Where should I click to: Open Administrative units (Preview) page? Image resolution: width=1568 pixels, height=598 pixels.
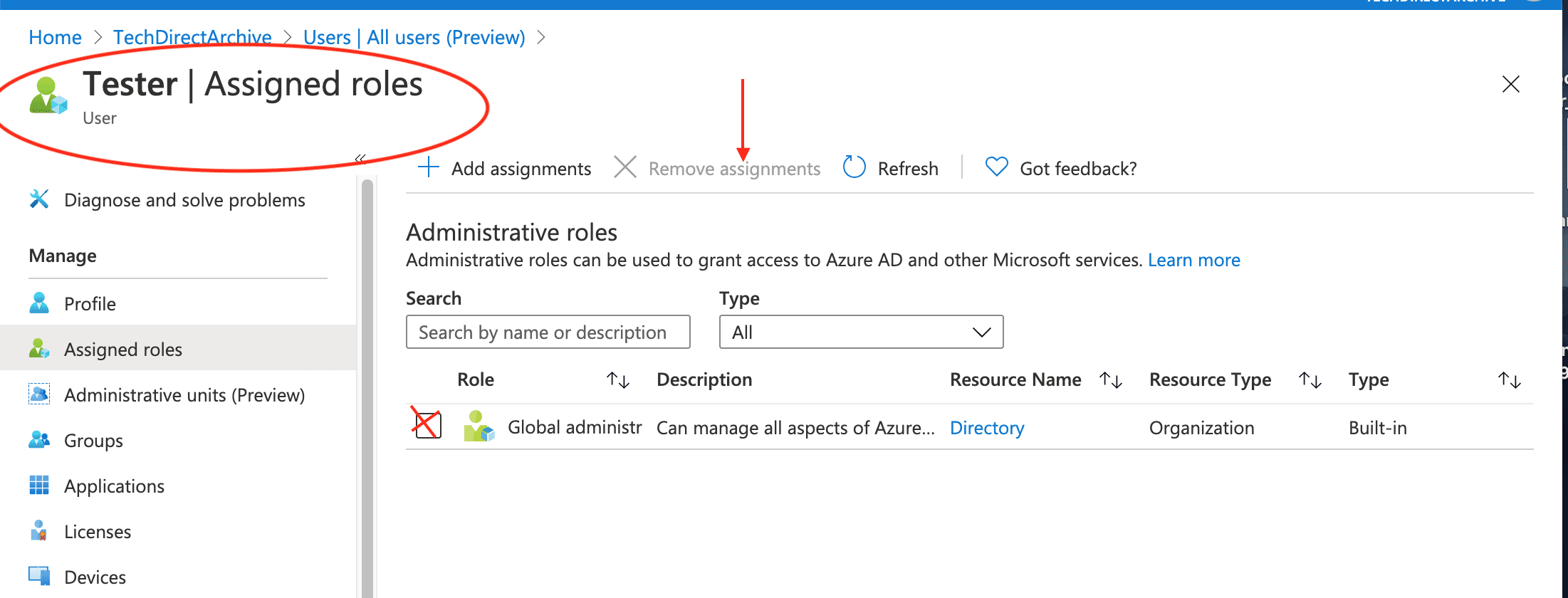click(x=184, y=395)
